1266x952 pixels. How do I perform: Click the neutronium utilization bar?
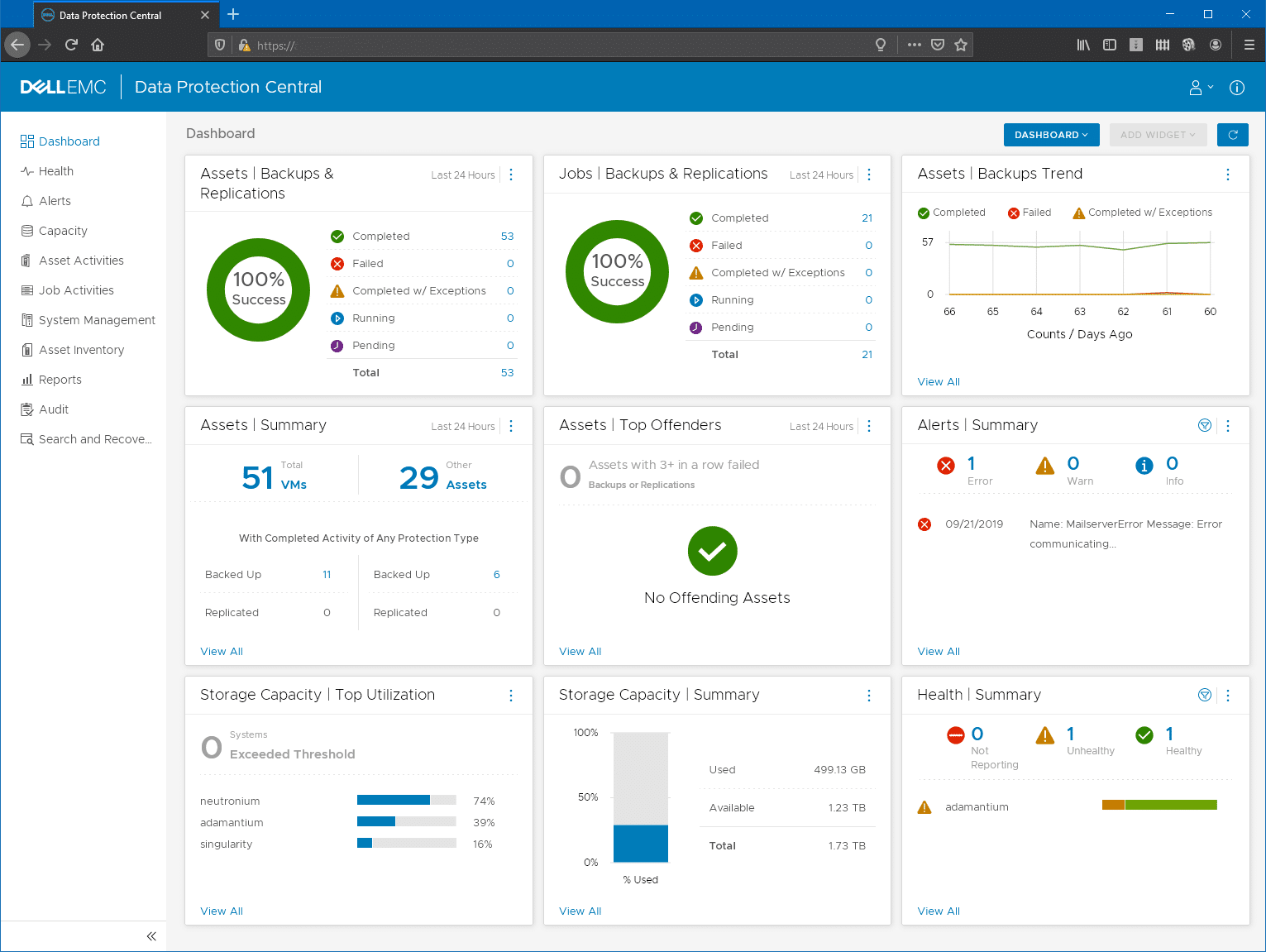407,800
